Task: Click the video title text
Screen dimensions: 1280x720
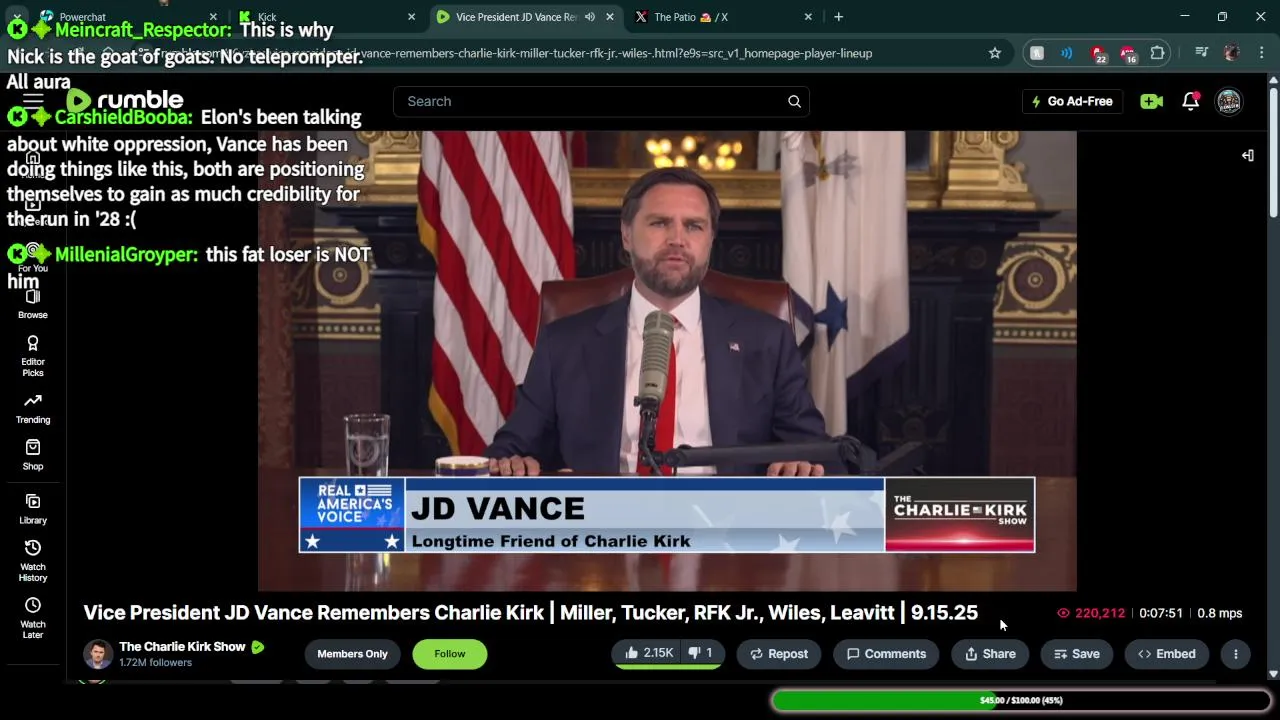Action: click(x=530, y=612)
